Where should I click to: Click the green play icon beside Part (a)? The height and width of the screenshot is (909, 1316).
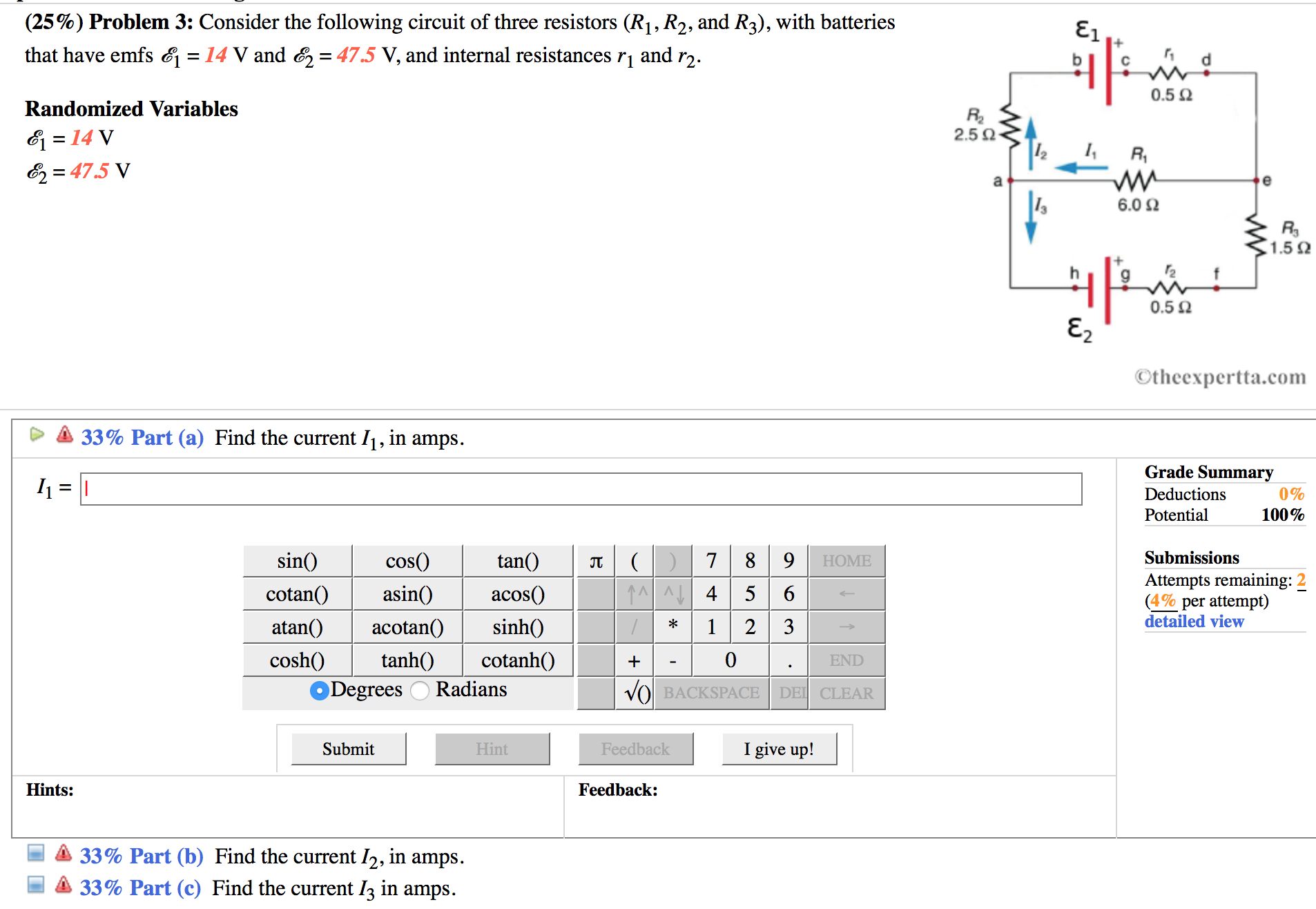coord(37,434)
